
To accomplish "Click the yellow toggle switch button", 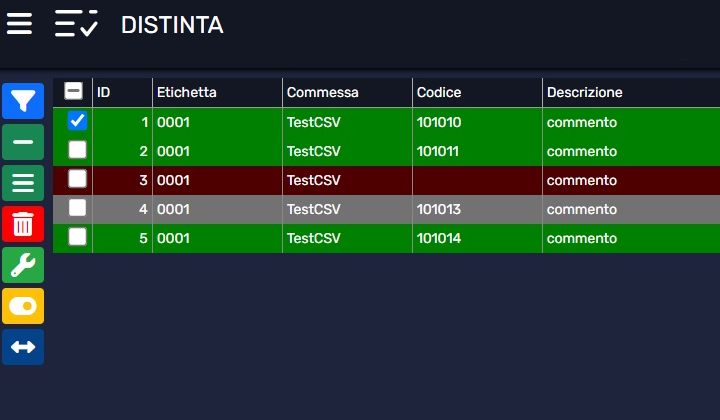I will [x=23, y=306].
